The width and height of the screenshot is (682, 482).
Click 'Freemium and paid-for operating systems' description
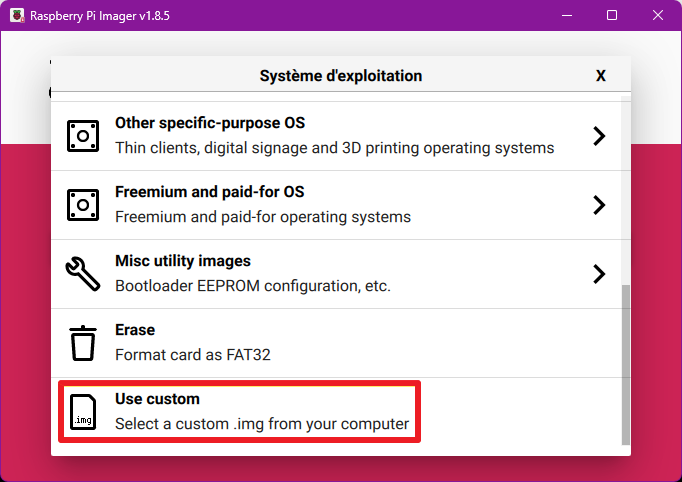(x=263, y=217)
